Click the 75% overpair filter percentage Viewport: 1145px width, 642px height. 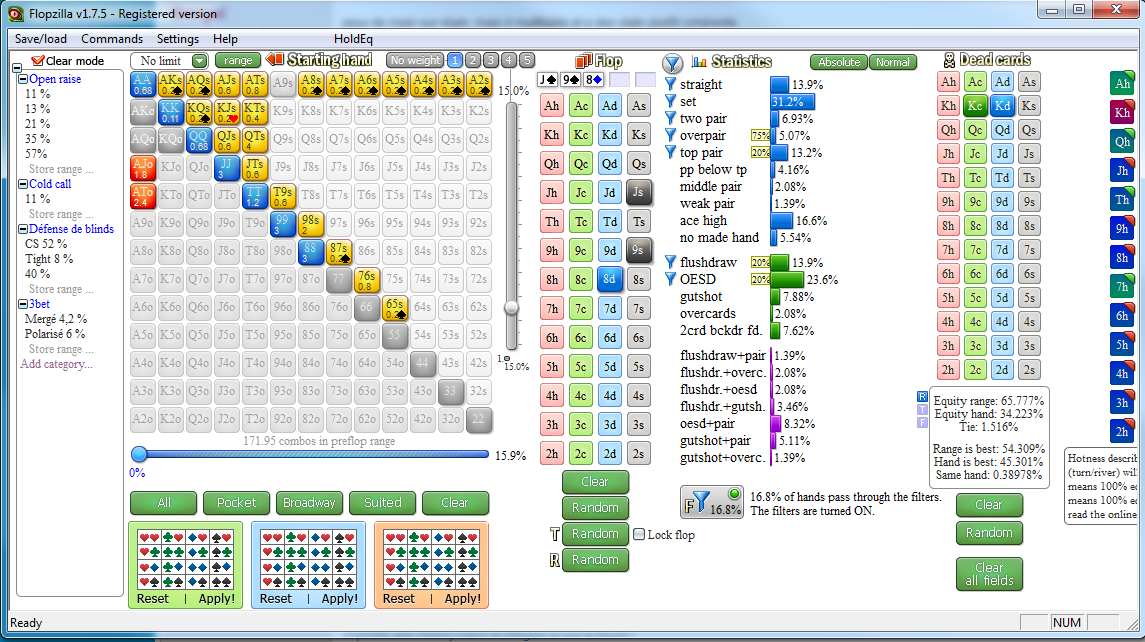point(760,135)
